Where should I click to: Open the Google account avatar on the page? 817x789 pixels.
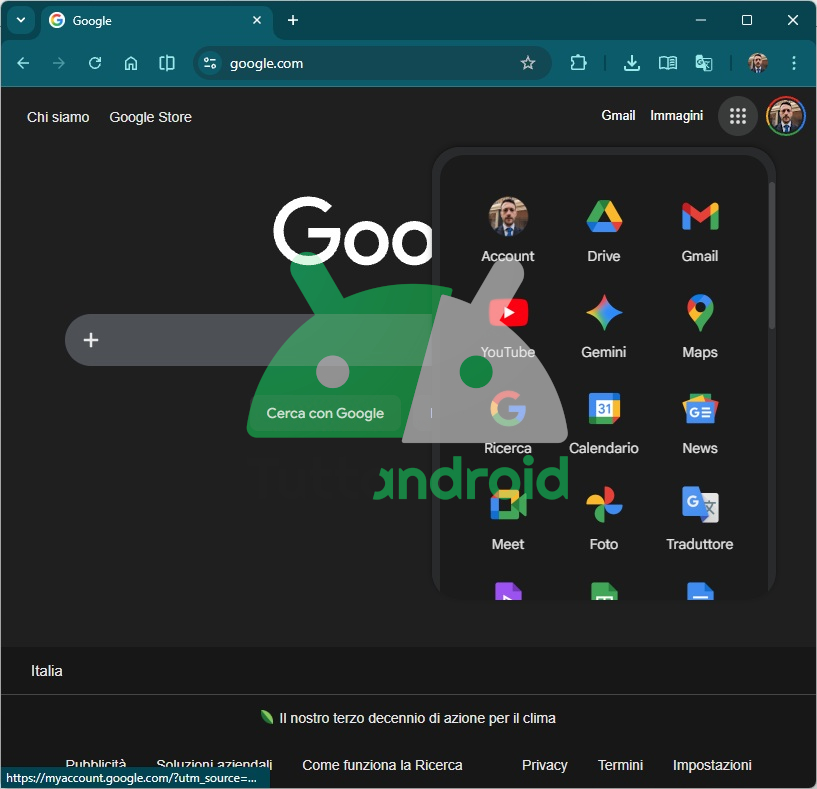[x=785, y=116]
